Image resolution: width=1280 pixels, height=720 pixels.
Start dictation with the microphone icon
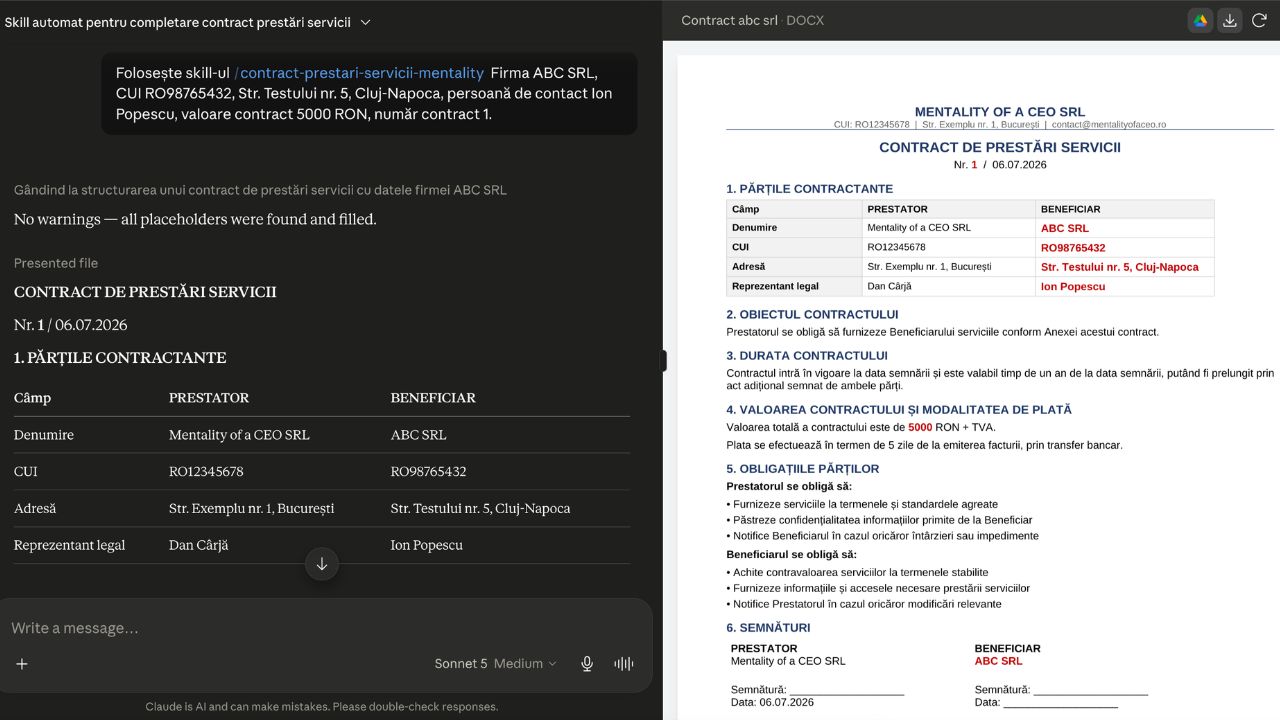pos(587,663)
